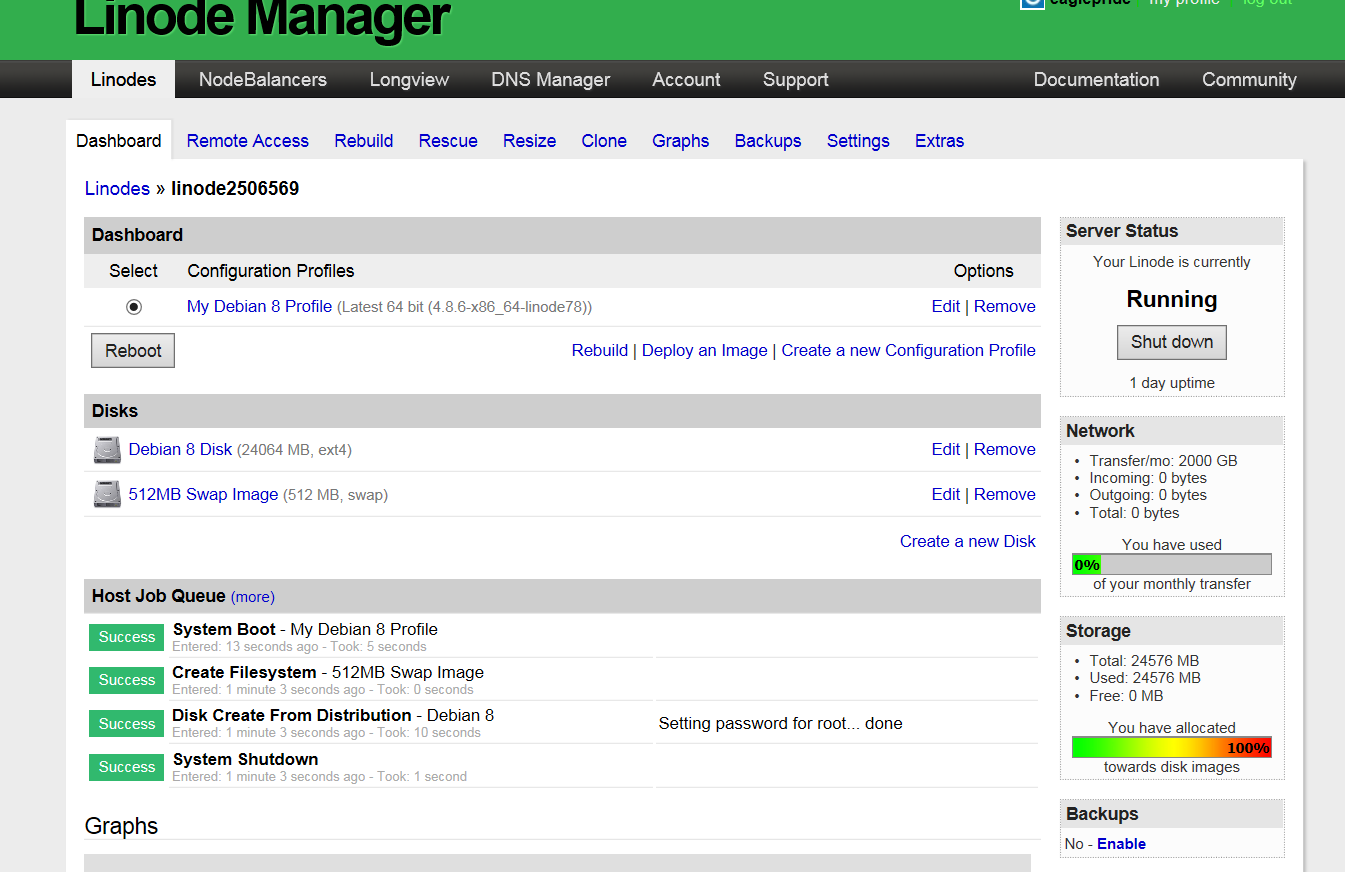This screenshot has width=1345, height=872.
Task: Click the disk allocation 100% bar
Action: (x=1172, y=747)
